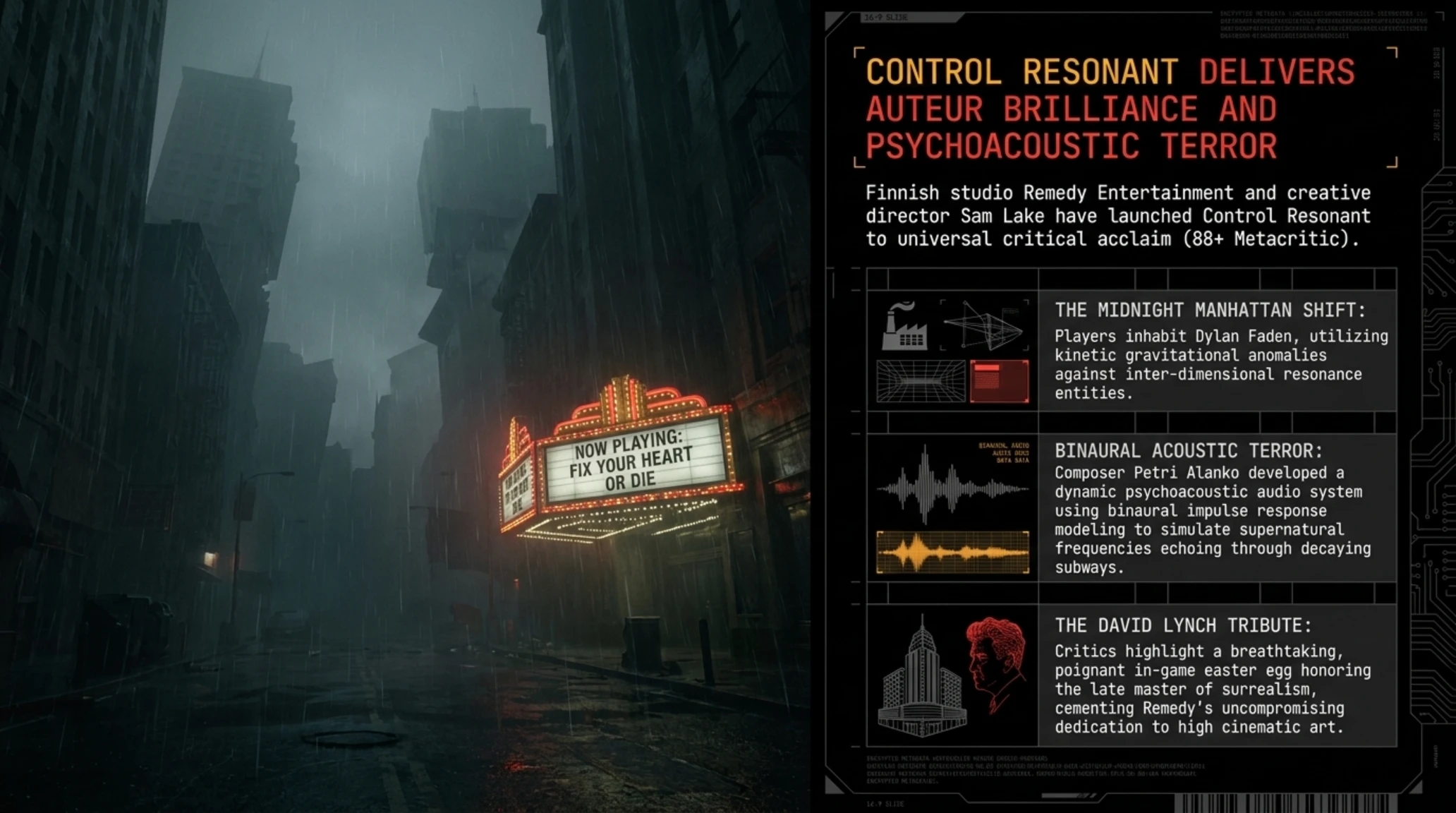Click the 'PSYCHOACOUSTIC TERROR' headline line

coord(1071,147)
